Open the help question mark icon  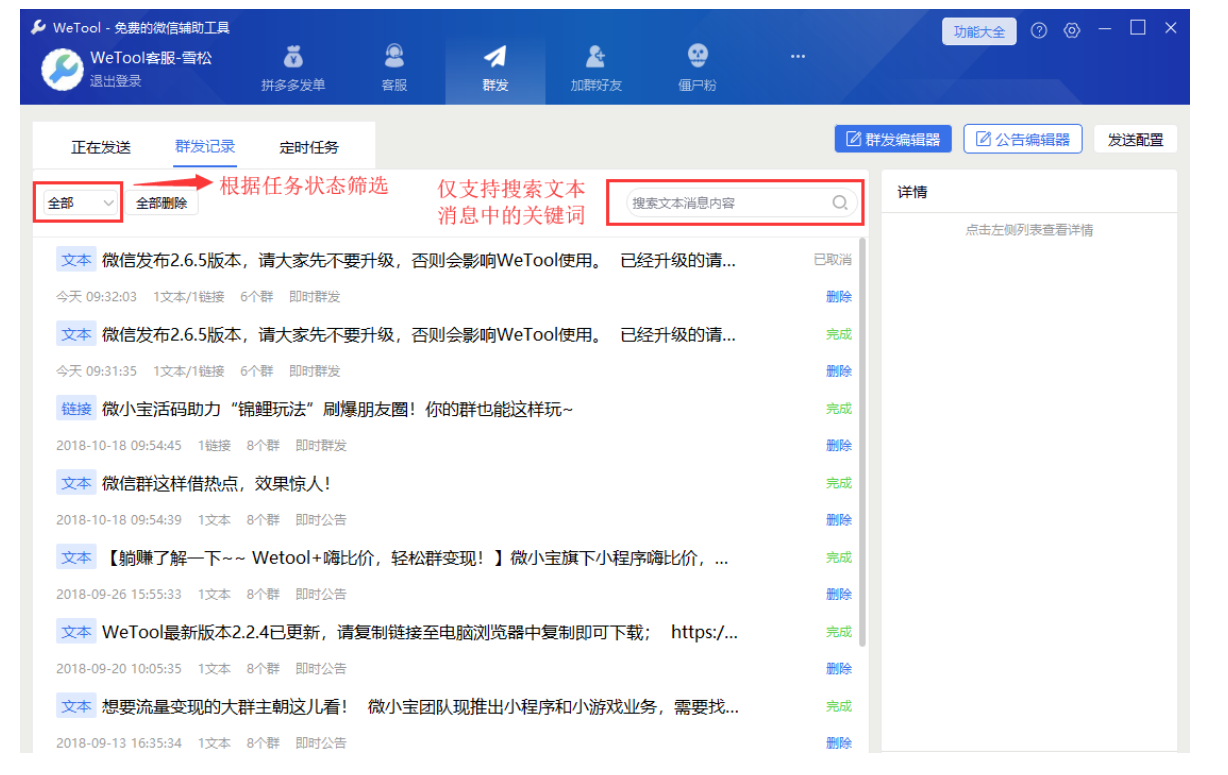coord(1039,31)
